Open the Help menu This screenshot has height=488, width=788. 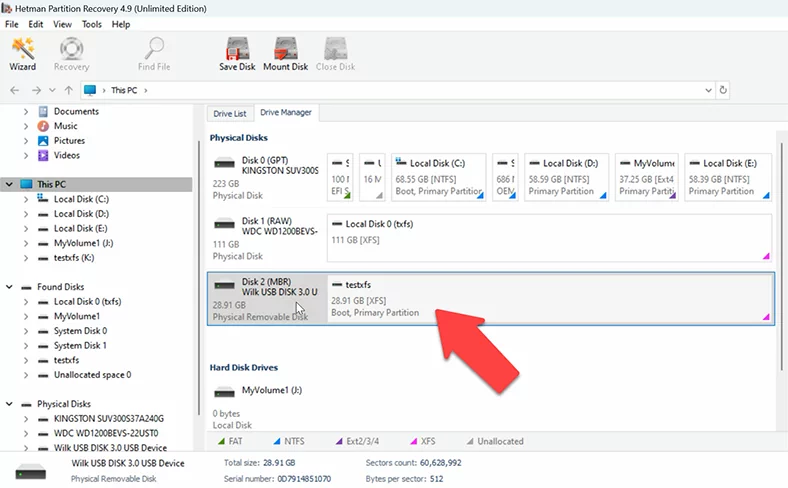click(121, 24)
